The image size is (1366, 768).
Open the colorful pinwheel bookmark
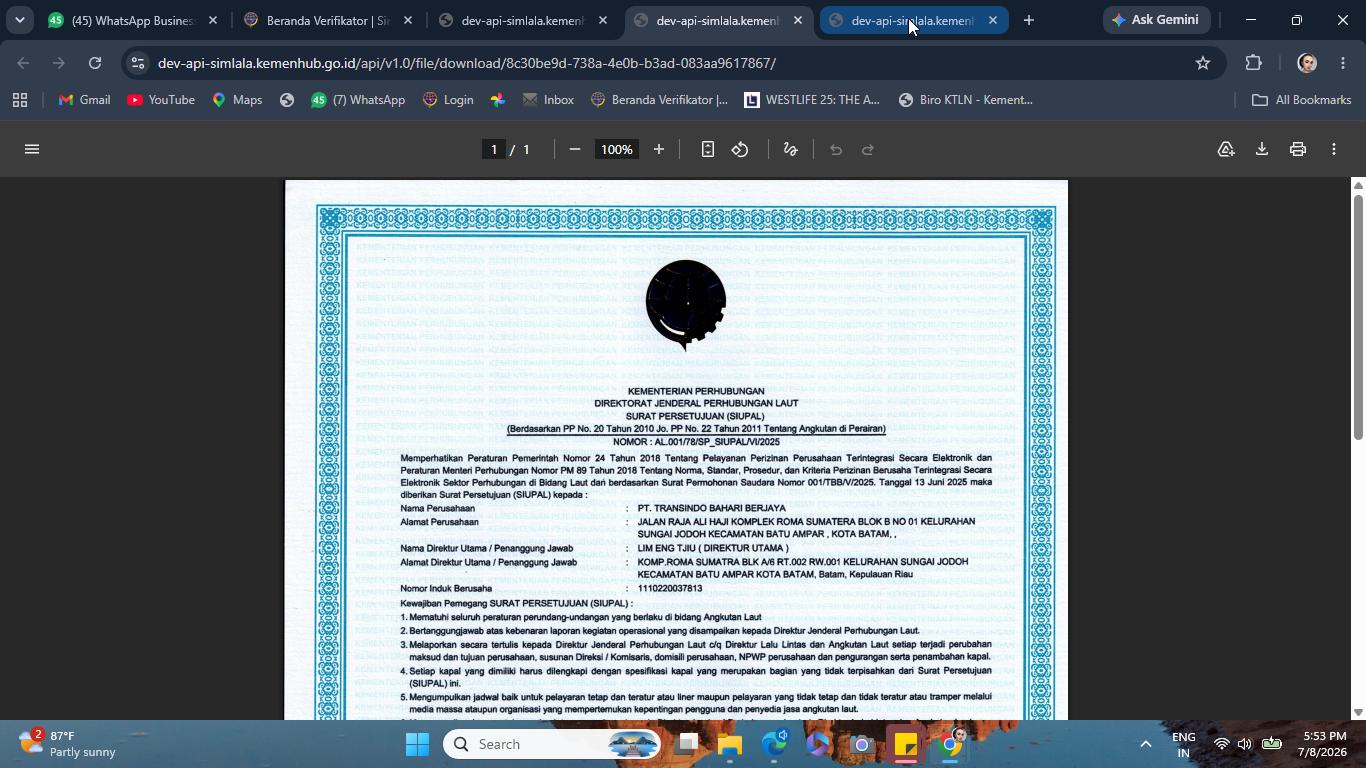click(497, 100)
